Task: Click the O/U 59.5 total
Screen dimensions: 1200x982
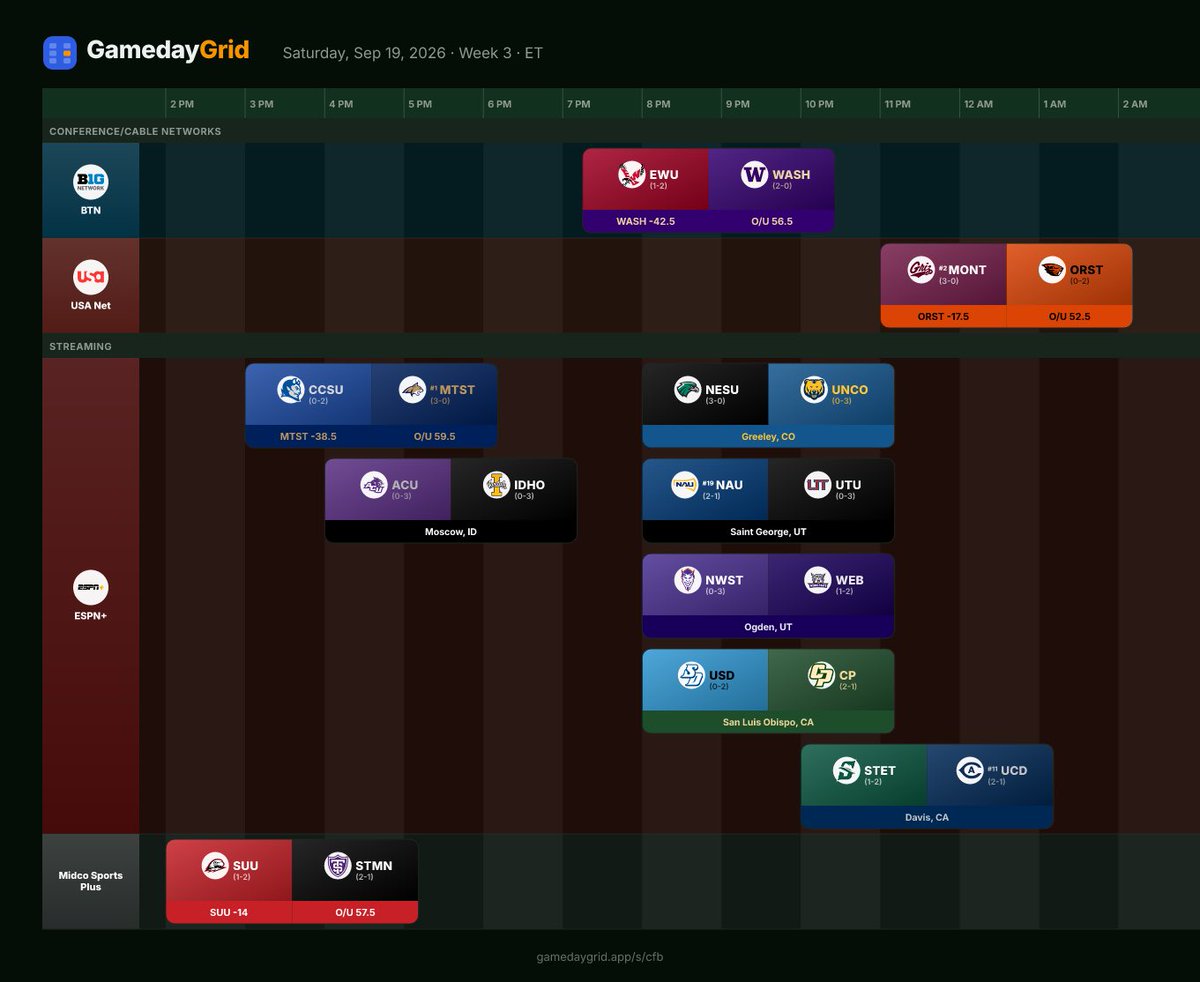Action: click(434, 436)
